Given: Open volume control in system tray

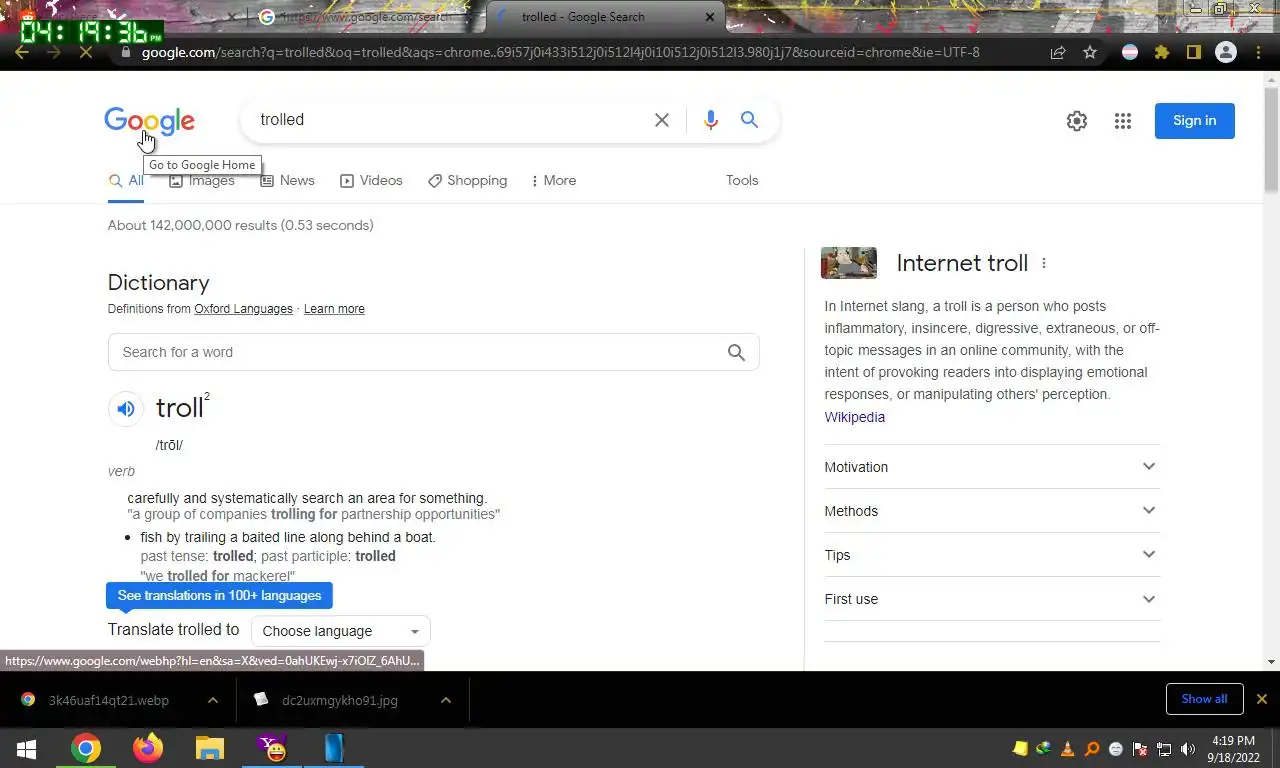Looking at the screenshot, I should [1188, 749].
